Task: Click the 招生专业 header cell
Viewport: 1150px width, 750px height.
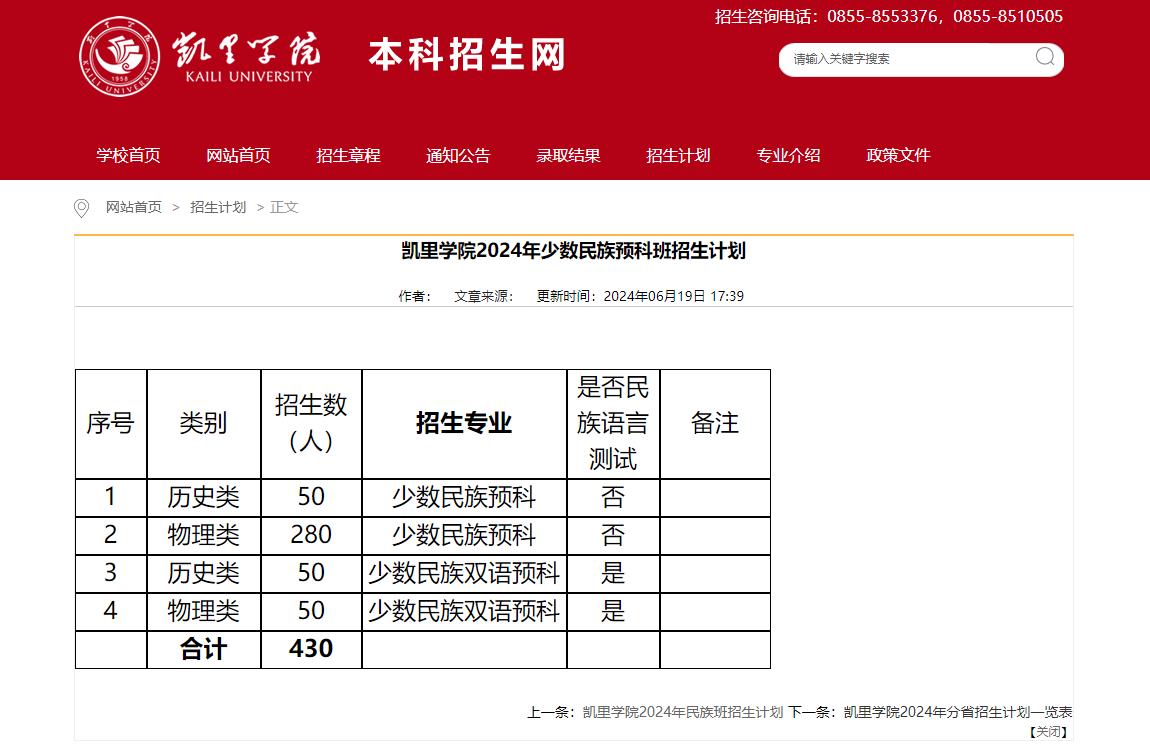Action: click(x=464, y=424)
